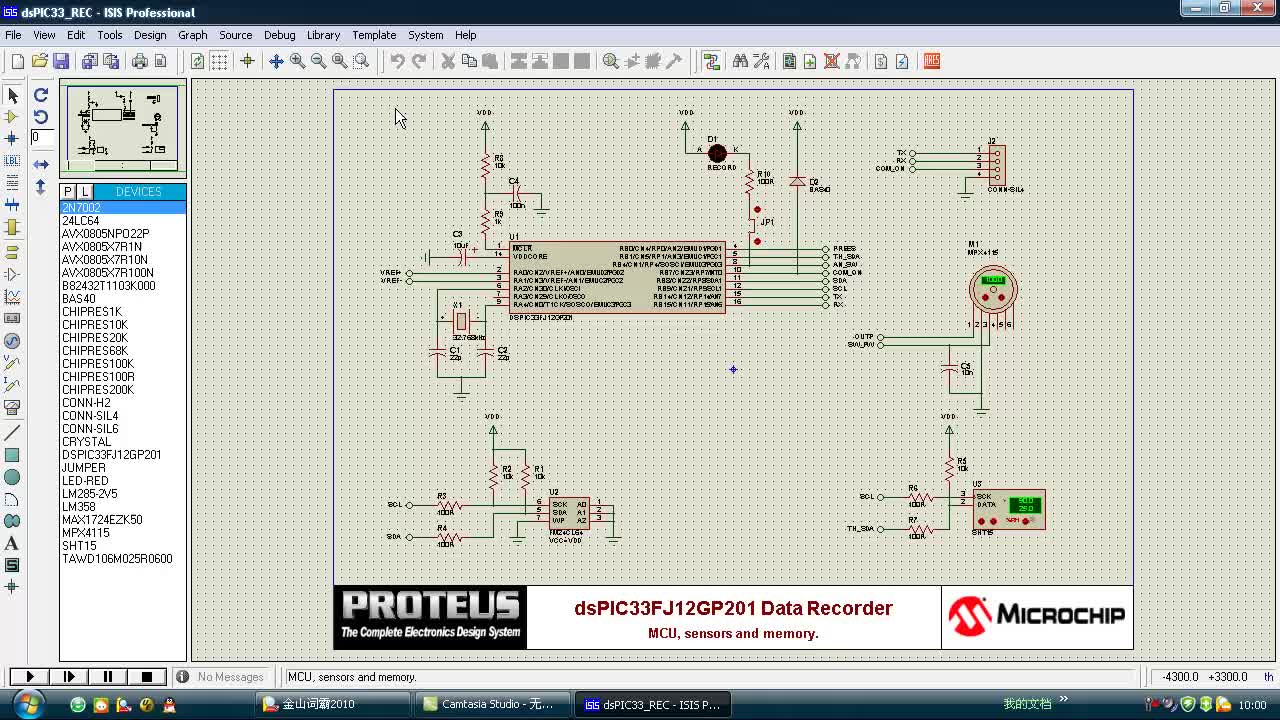This screenshot has width=1280, height=720.
Task: Click the P pick devices button
Action: pos(68,192)
